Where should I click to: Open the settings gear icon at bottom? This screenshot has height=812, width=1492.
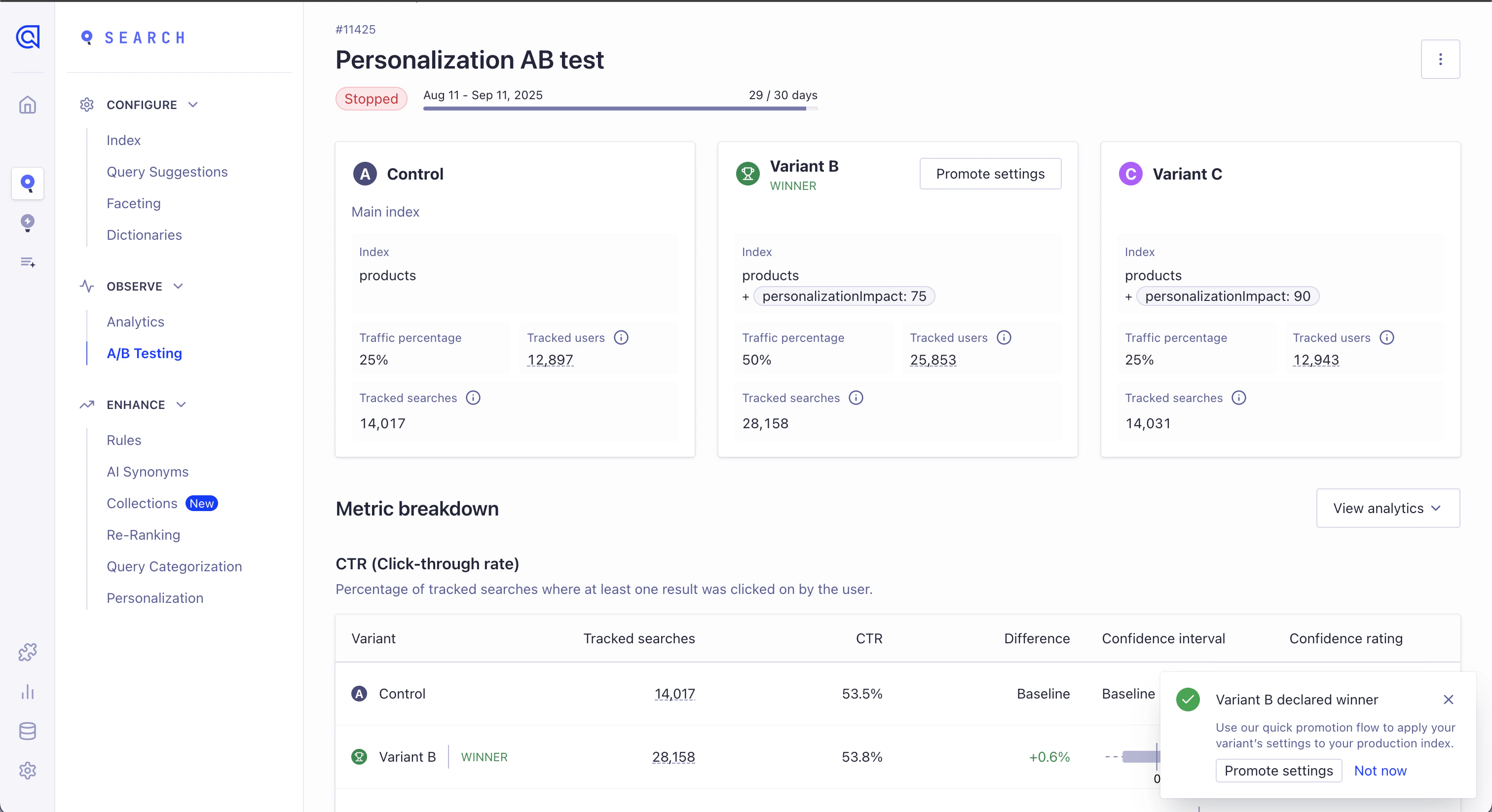click(27, 770)
